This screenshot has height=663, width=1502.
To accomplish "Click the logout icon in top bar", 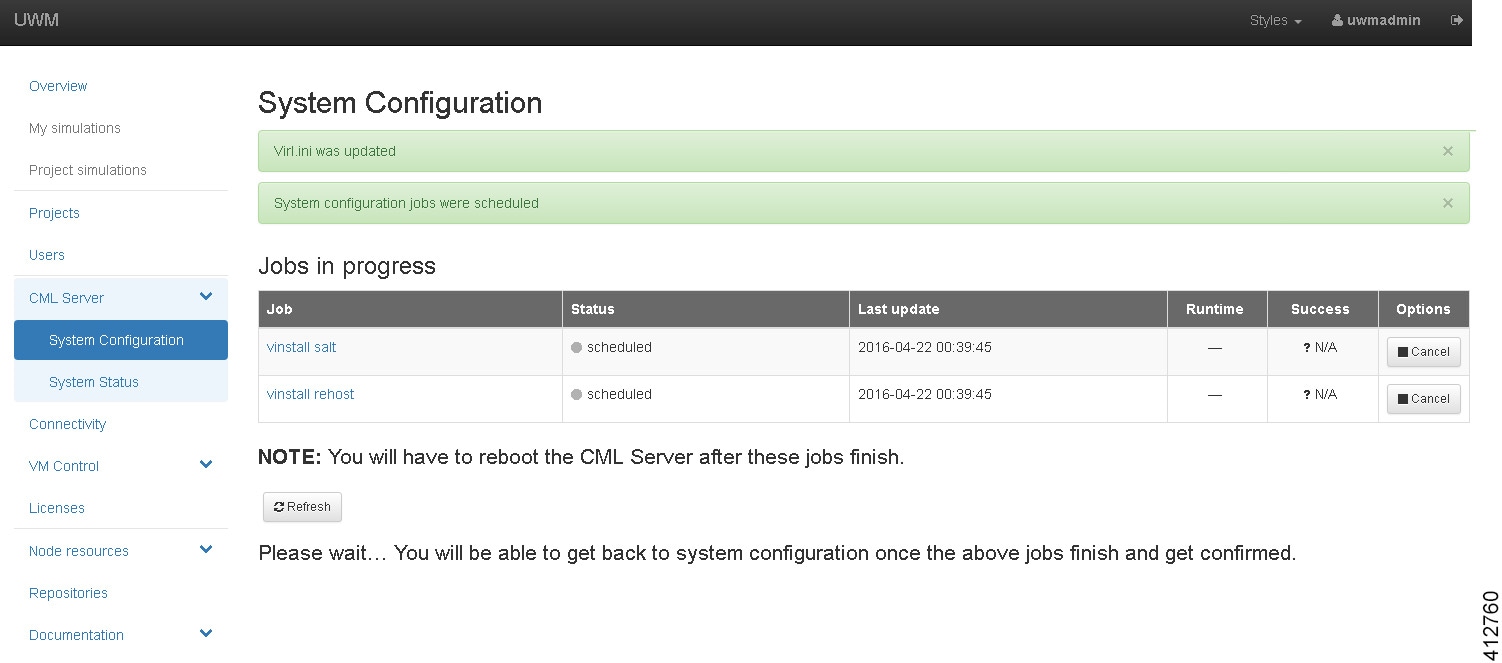I will 1457,20.
